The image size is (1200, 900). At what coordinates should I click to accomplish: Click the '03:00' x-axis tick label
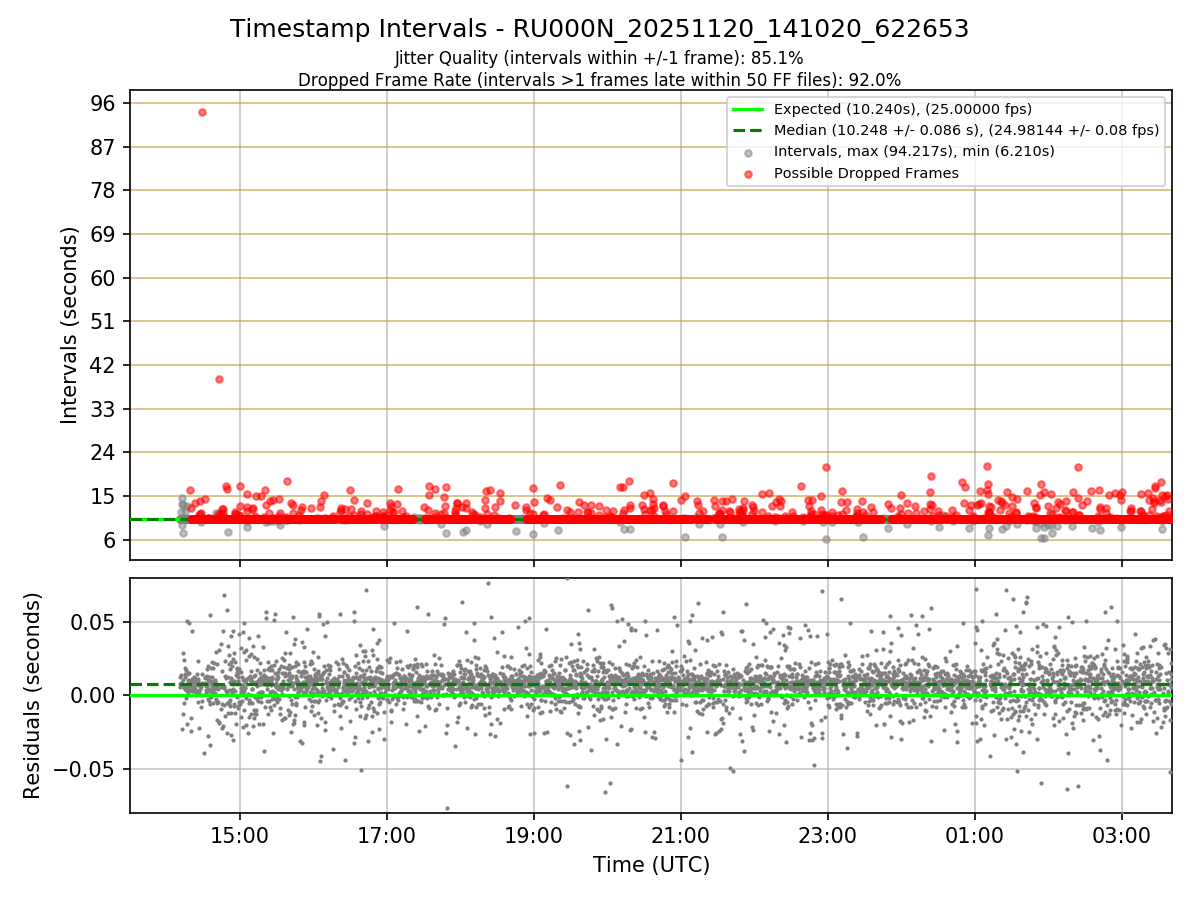tap(1121, 834)
